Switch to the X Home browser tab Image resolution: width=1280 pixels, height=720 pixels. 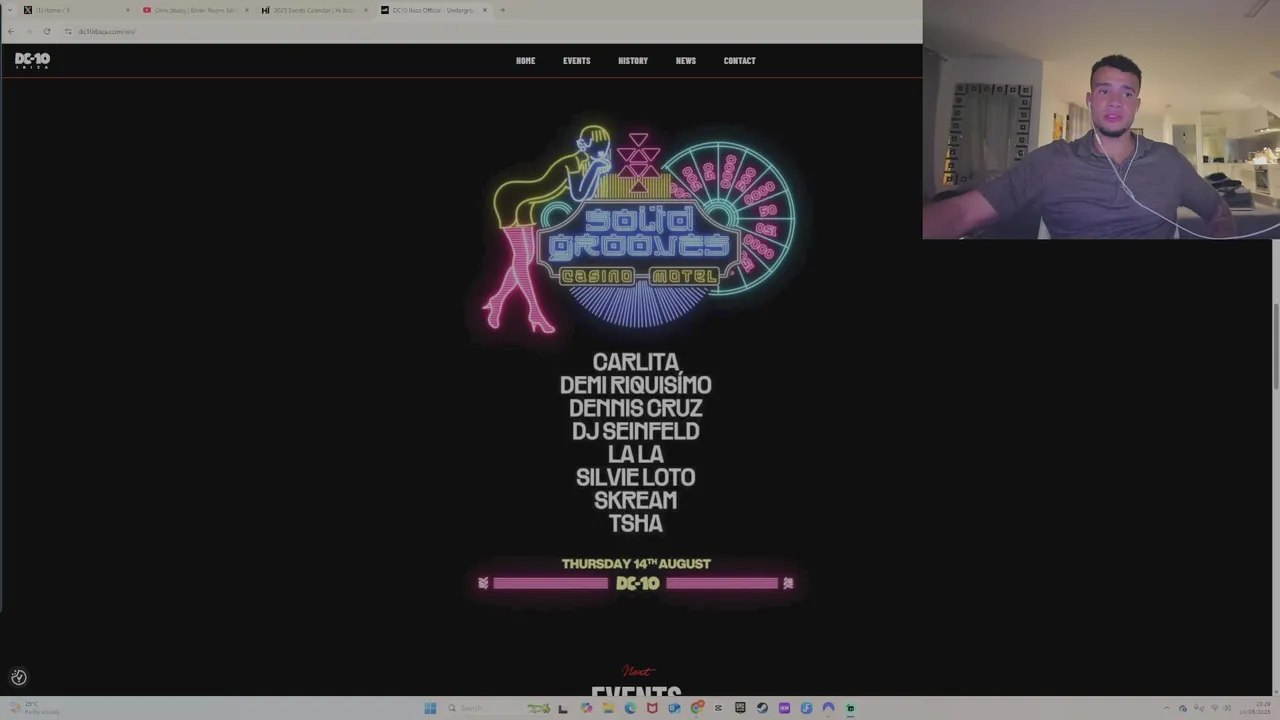[x=76, y=10]
